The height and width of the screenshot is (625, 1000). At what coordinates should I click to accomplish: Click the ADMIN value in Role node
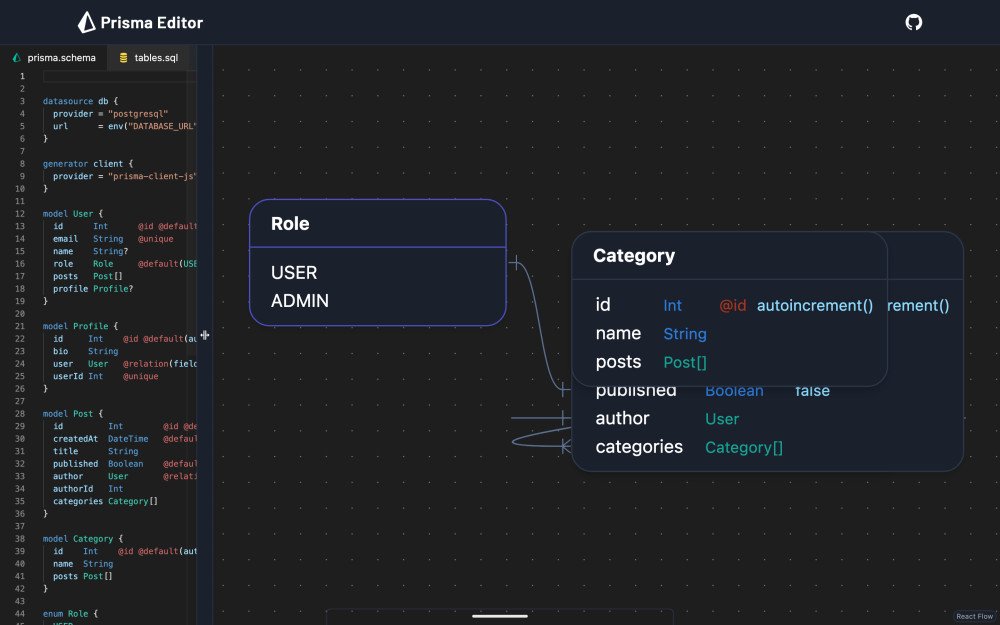pyautogui.click(x=300, y=300)
